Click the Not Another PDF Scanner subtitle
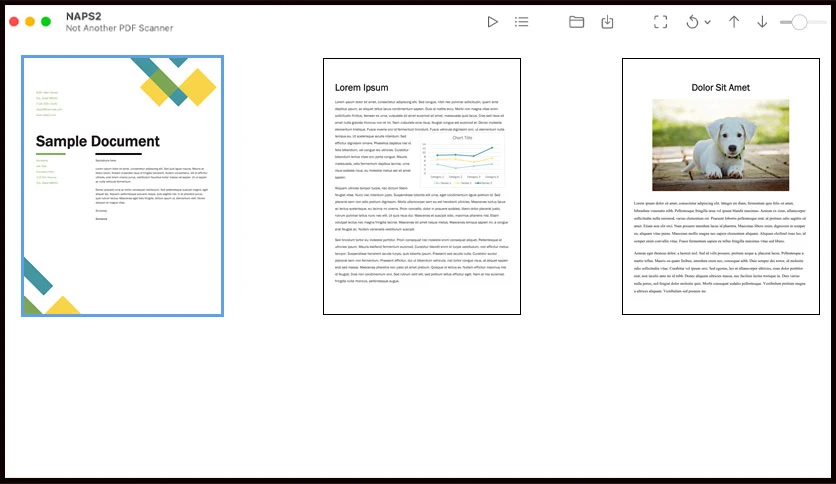The width and height of the screenshot is (836, 484). click(119, 28)
